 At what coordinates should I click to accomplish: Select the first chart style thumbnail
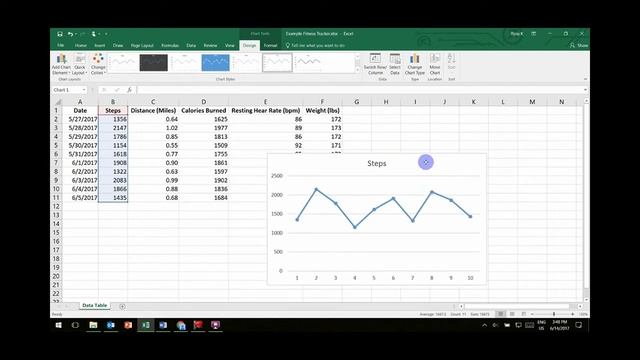(x=122, y=62)
